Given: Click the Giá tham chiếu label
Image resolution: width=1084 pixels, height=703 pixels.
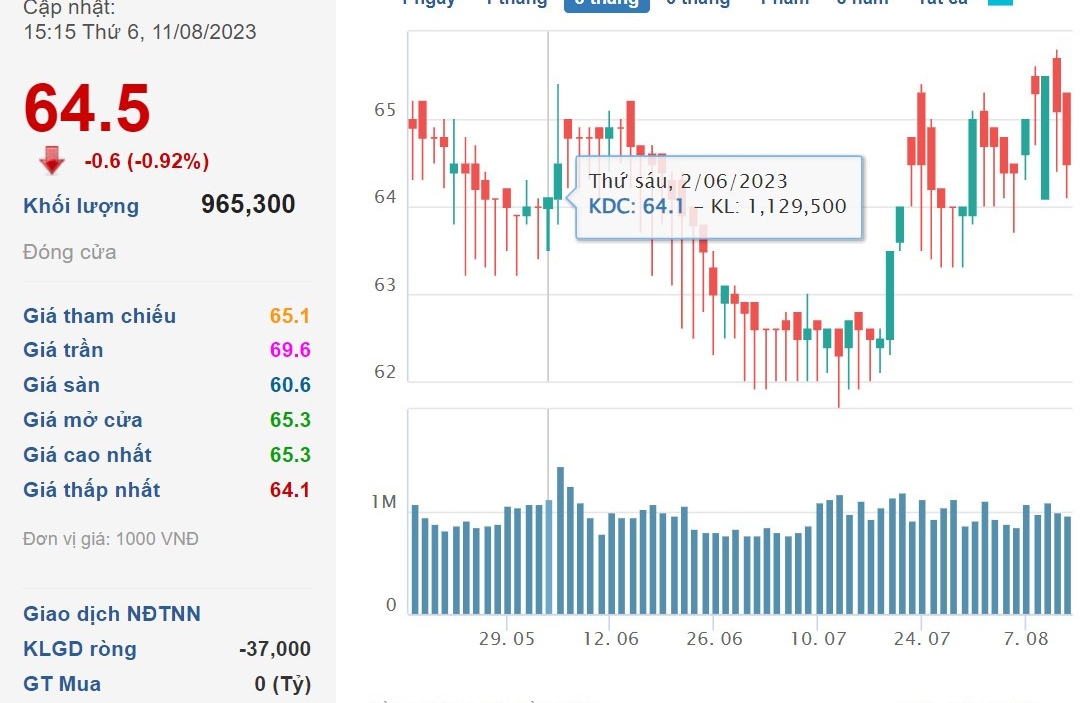Looking at the screenshot, I should pyautogui.click(x=99, y=316).
